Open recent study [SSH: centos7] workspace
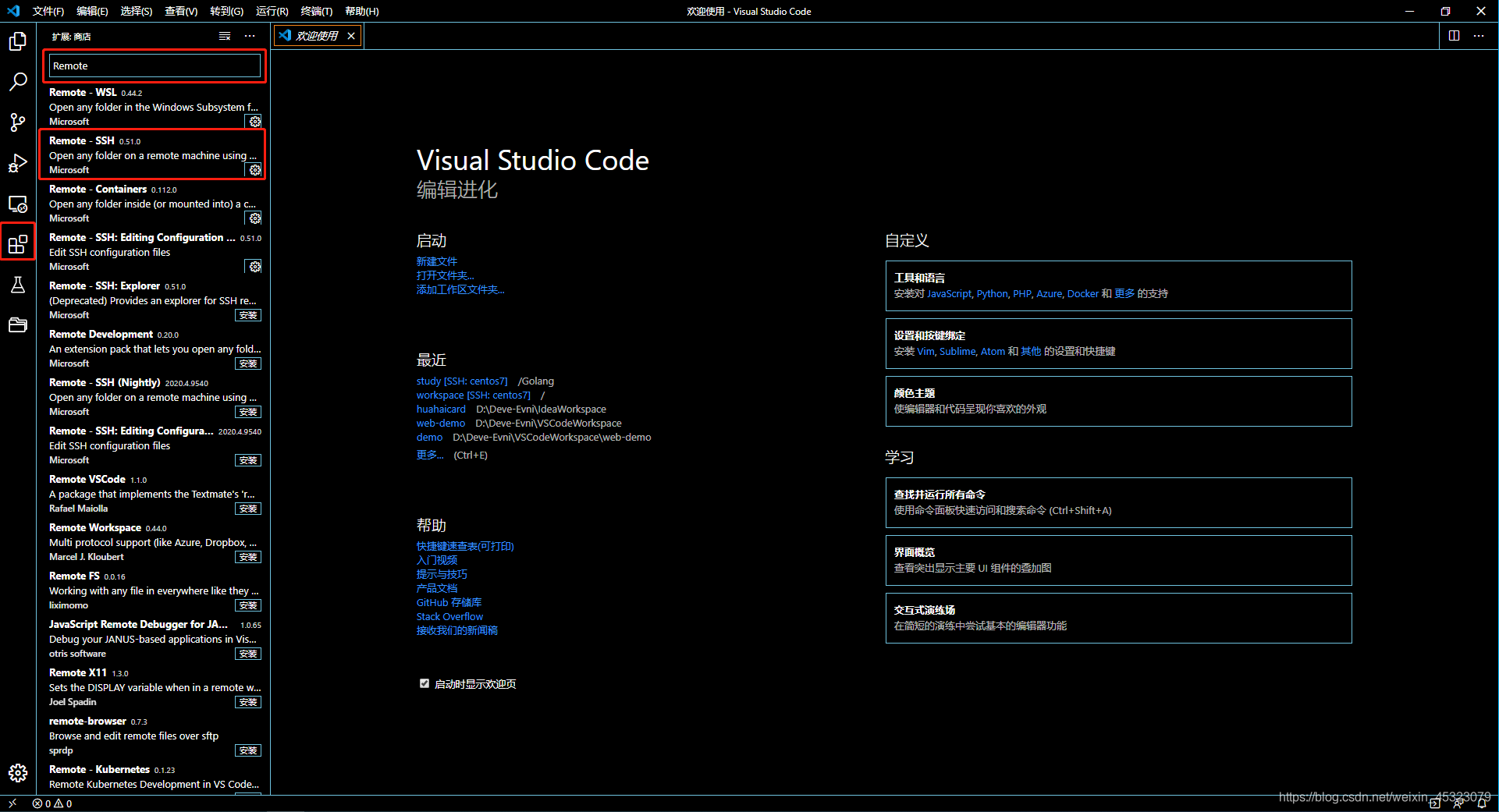 462,381
